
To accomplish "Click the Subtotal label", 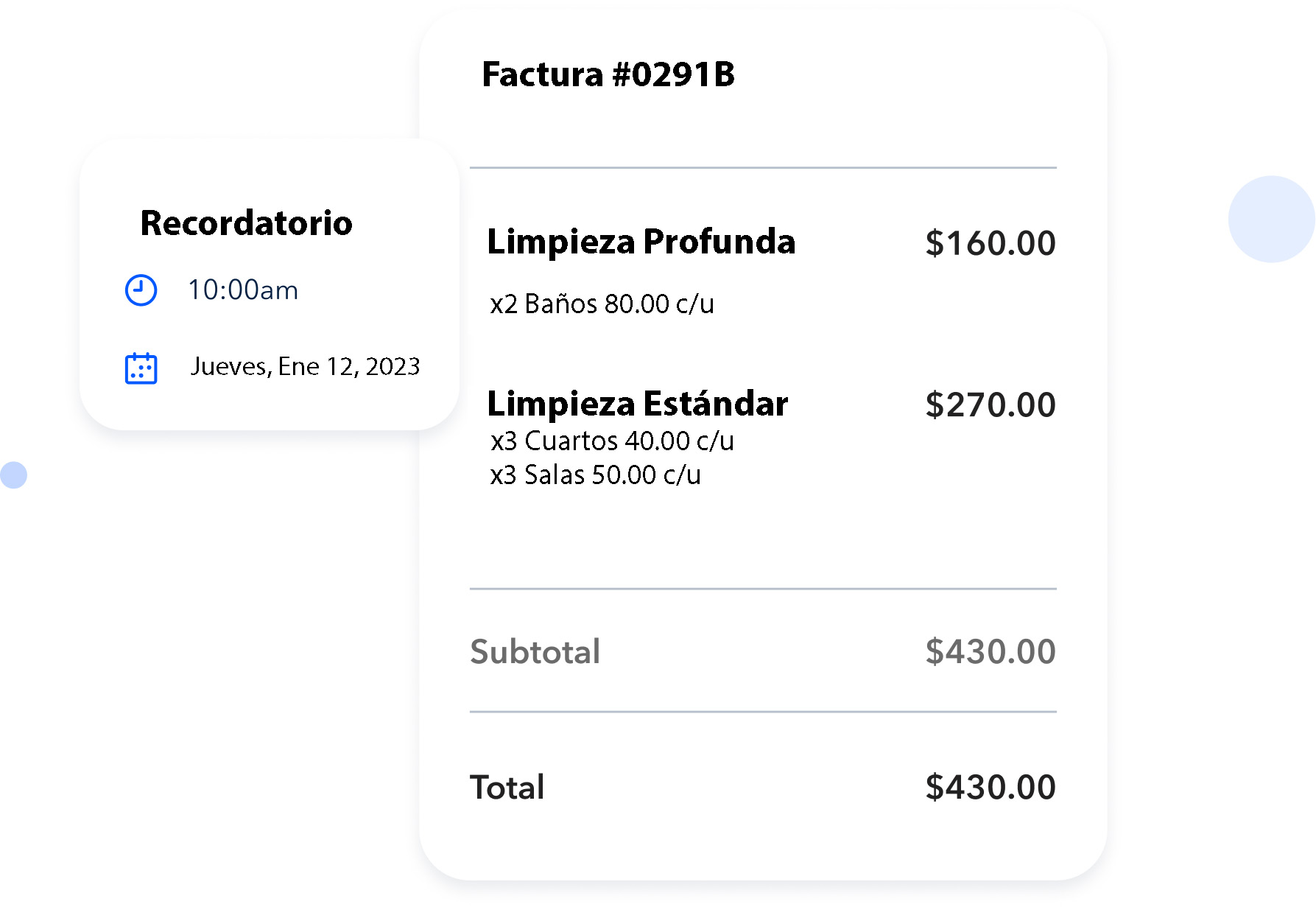I will [535, 652].
